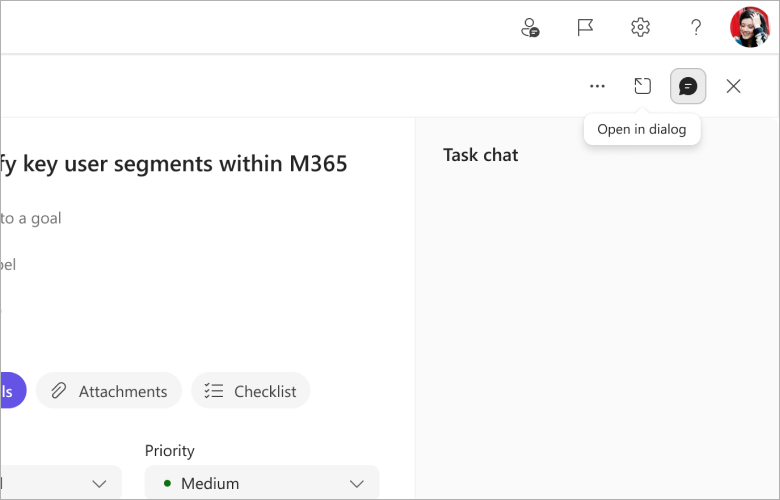Click the checklist icon in Checklist pill

[214, 391]
